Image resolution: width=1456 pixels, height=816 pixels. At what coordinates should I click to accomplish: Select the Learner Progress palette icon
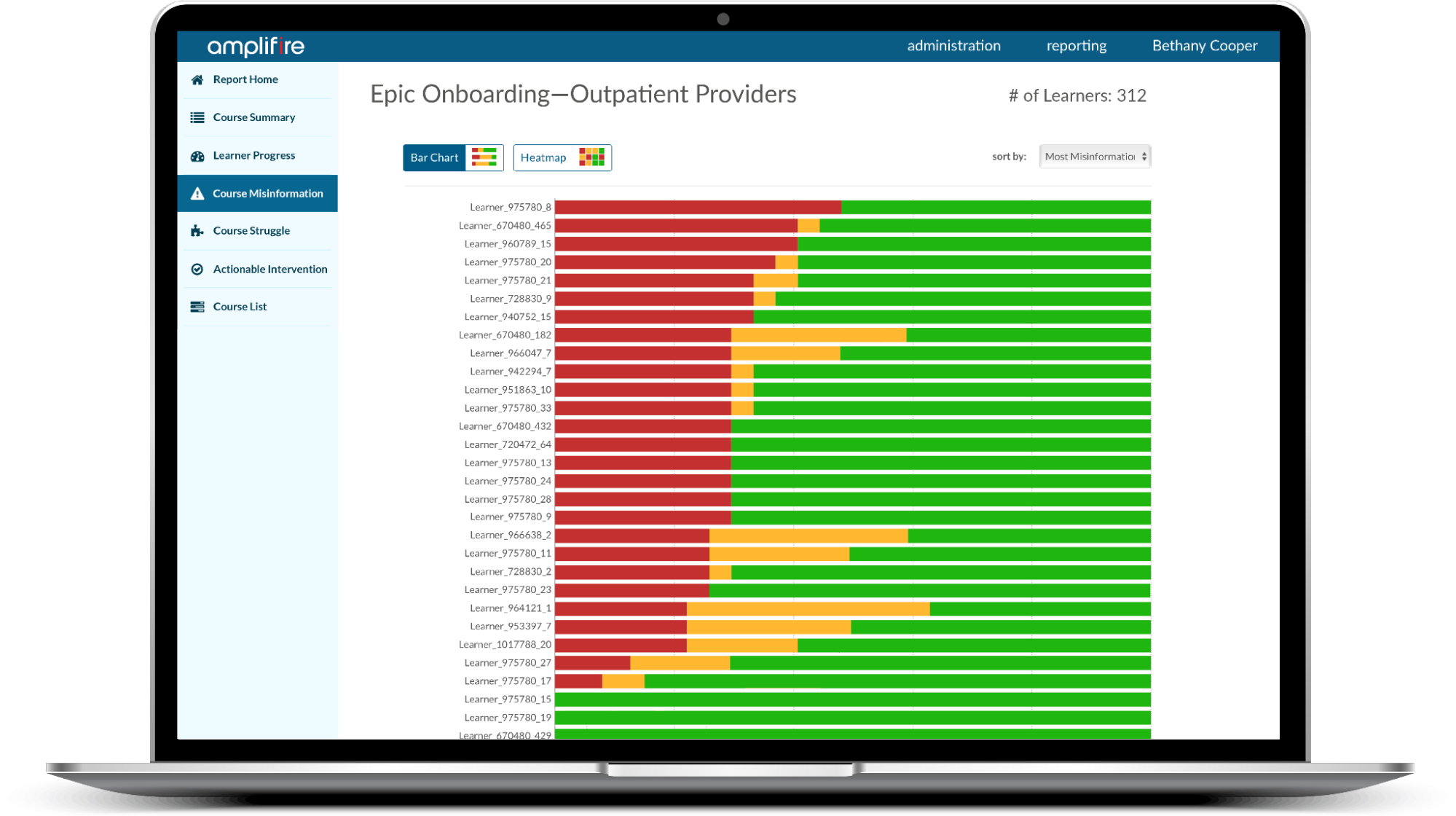tap(196, 155)
